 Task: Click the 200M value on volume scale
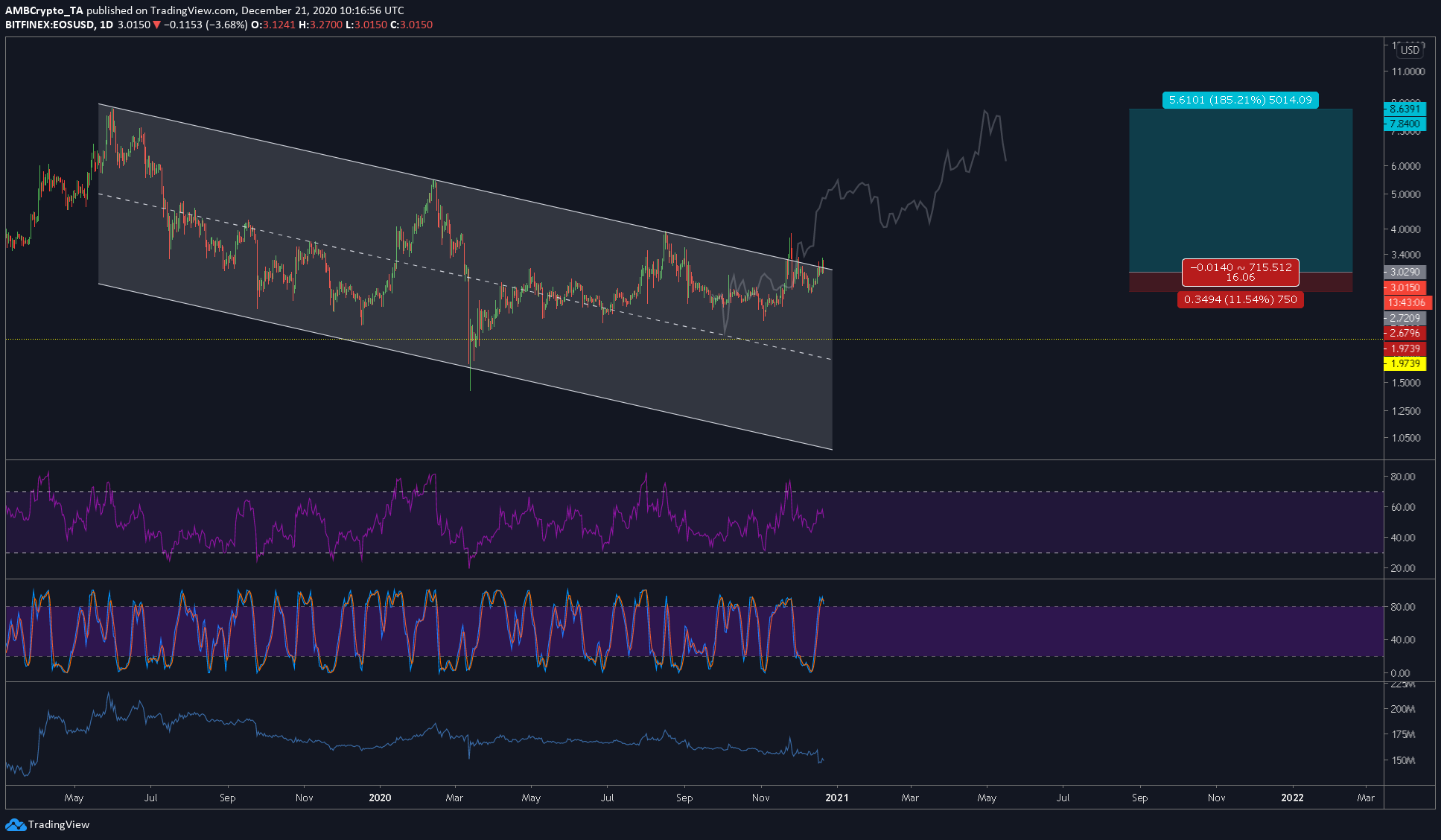[x=1403, y=709]
